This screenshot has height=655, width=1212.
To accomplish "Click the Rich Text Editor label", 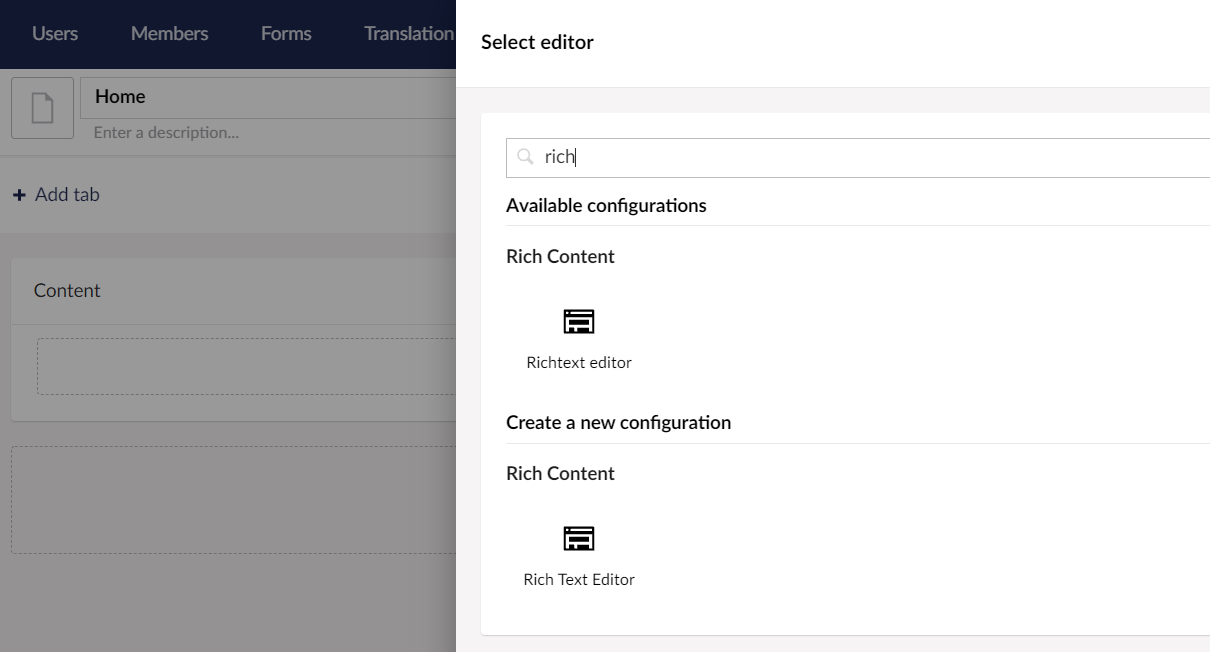I will click(578, 579).
